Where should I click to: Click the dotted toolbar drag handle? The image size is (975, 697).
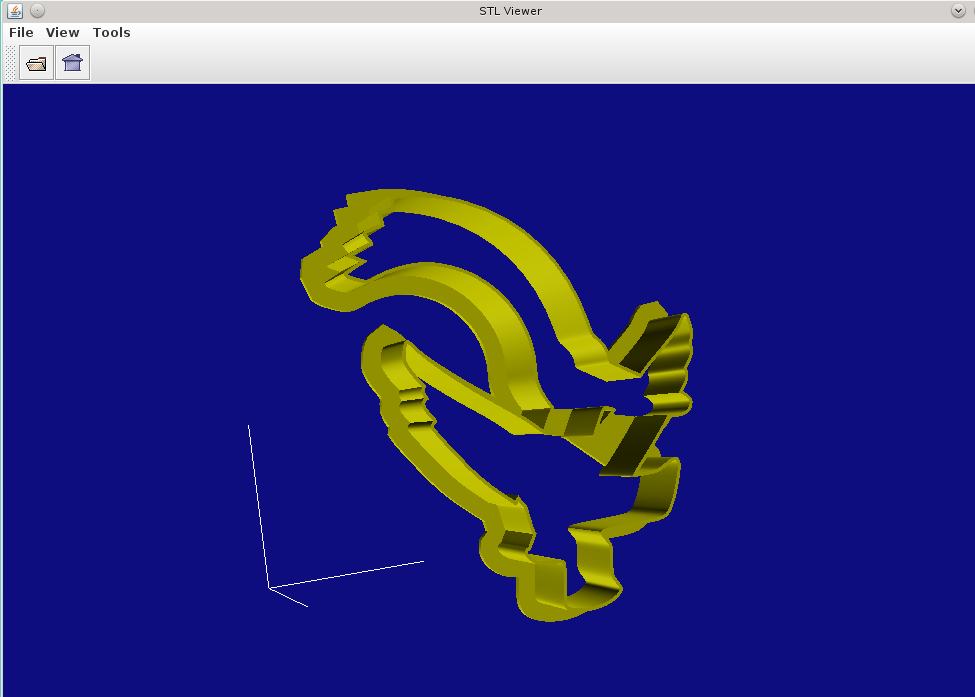click(x=8, y=62)
